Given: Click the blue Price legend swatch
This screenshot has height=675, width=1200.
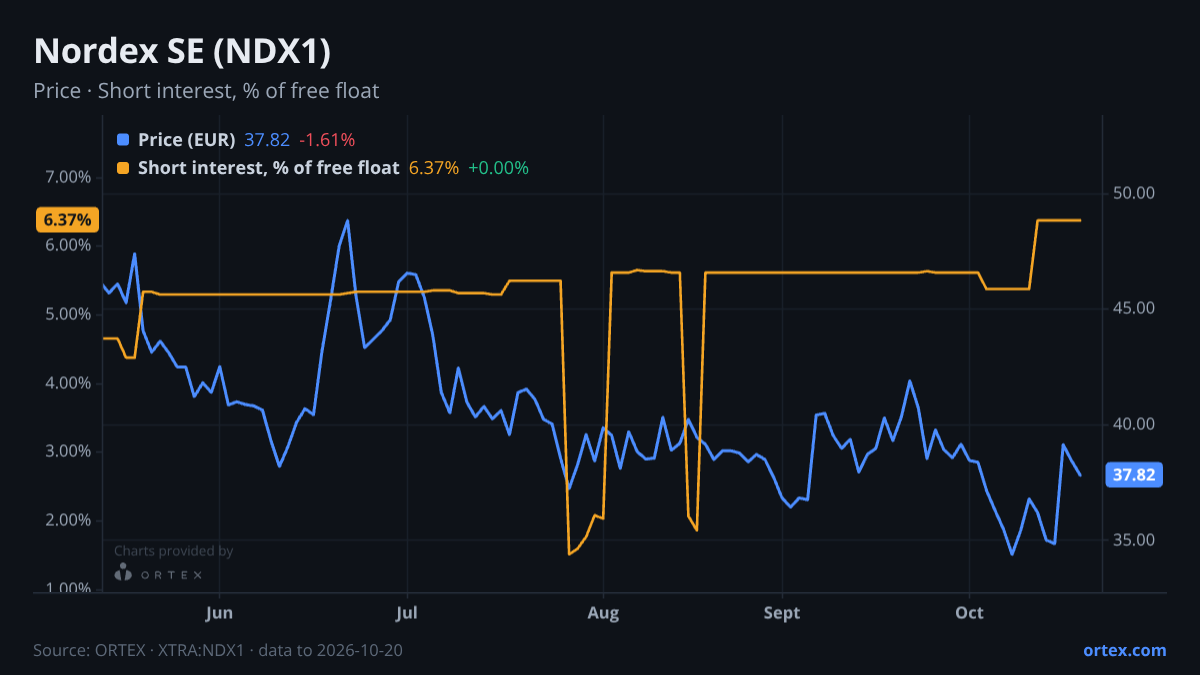Looking at the screenshot, I should (123, 140).
